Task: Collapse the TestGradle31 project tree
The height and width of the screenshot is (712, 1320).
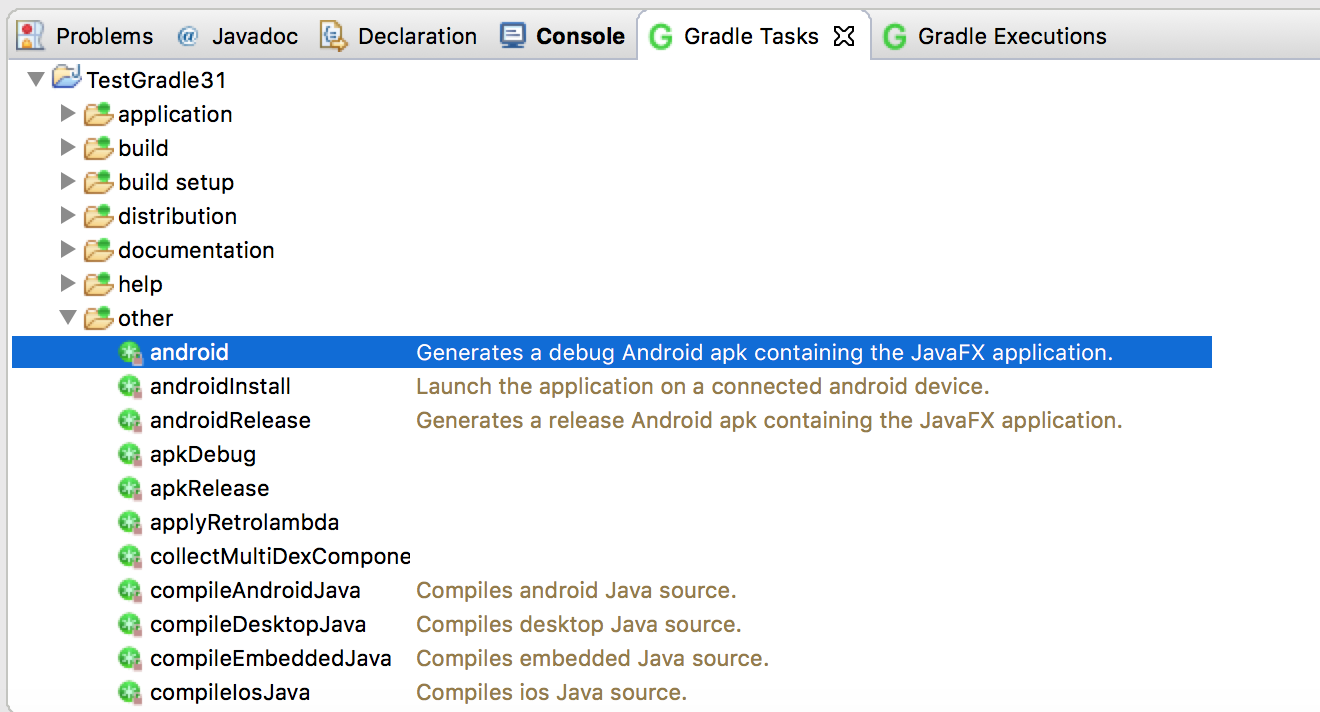Action: pyautogui.click(x=36, y=79)
